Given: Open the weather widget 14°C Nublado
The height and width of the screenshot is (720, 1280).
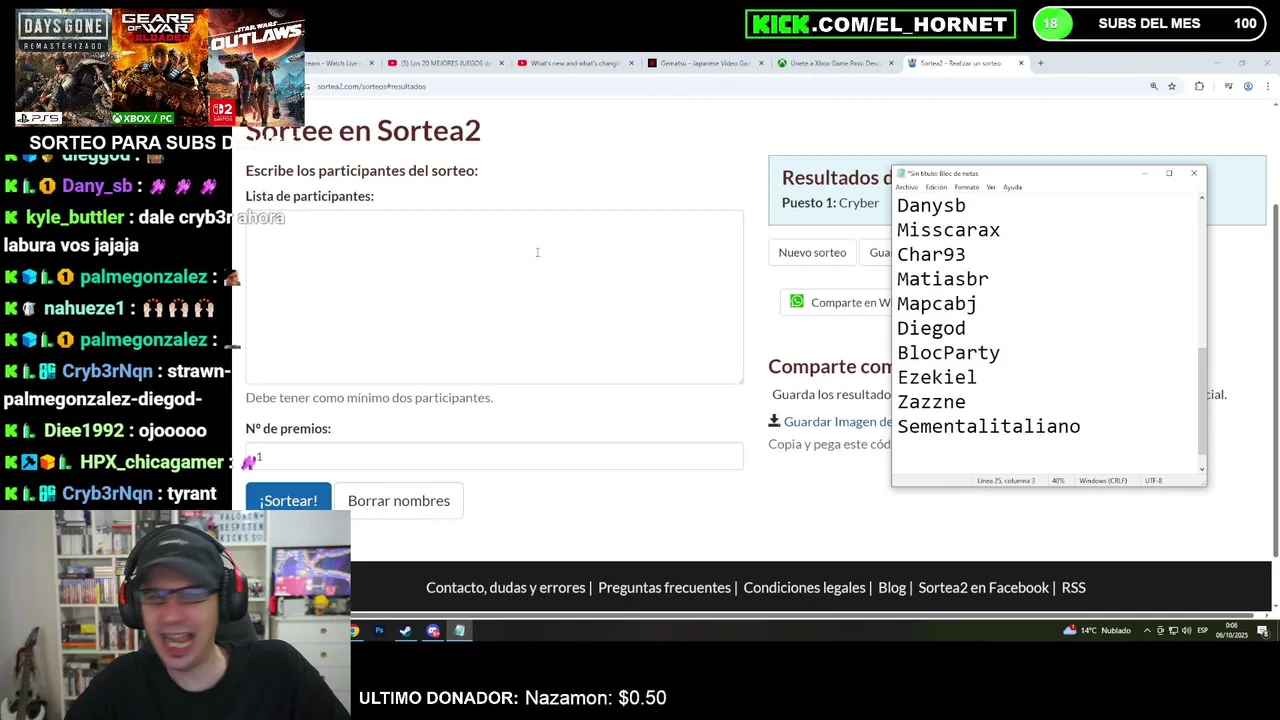Looking at the screenshot, I should [1097, 631].
